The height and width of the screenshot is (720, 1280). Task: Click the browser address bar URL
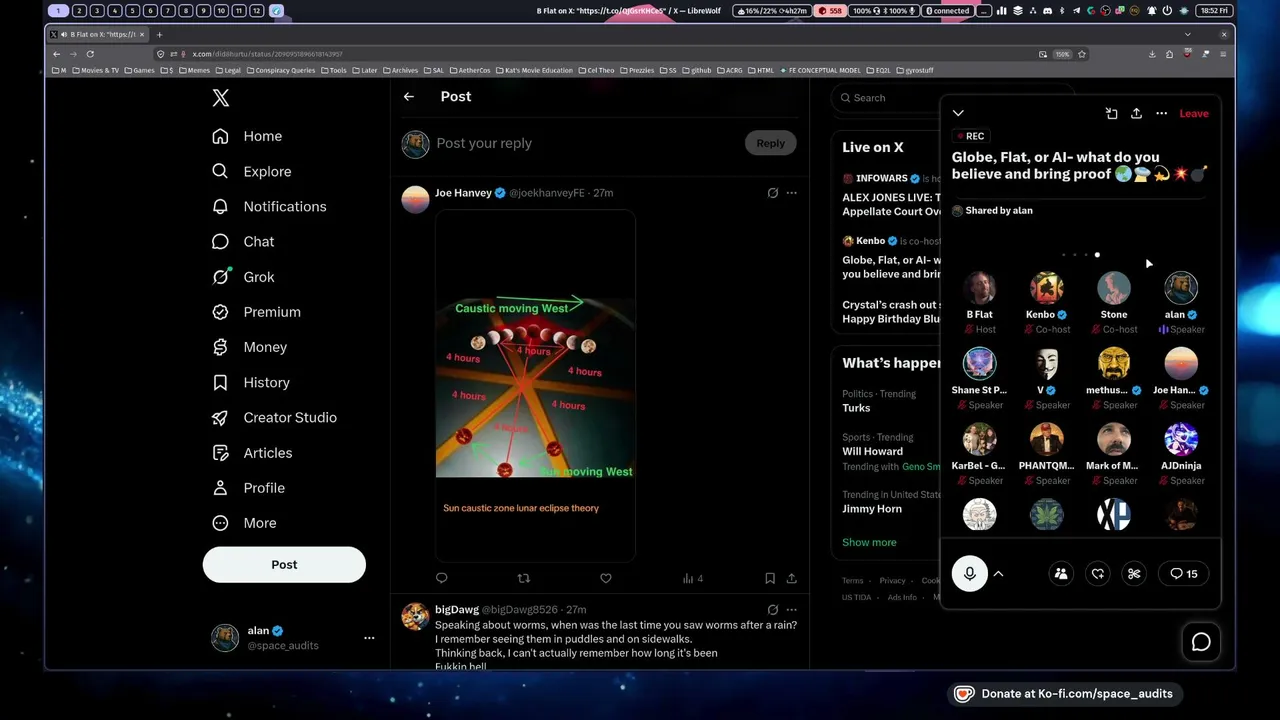click(x=267, y=54)
